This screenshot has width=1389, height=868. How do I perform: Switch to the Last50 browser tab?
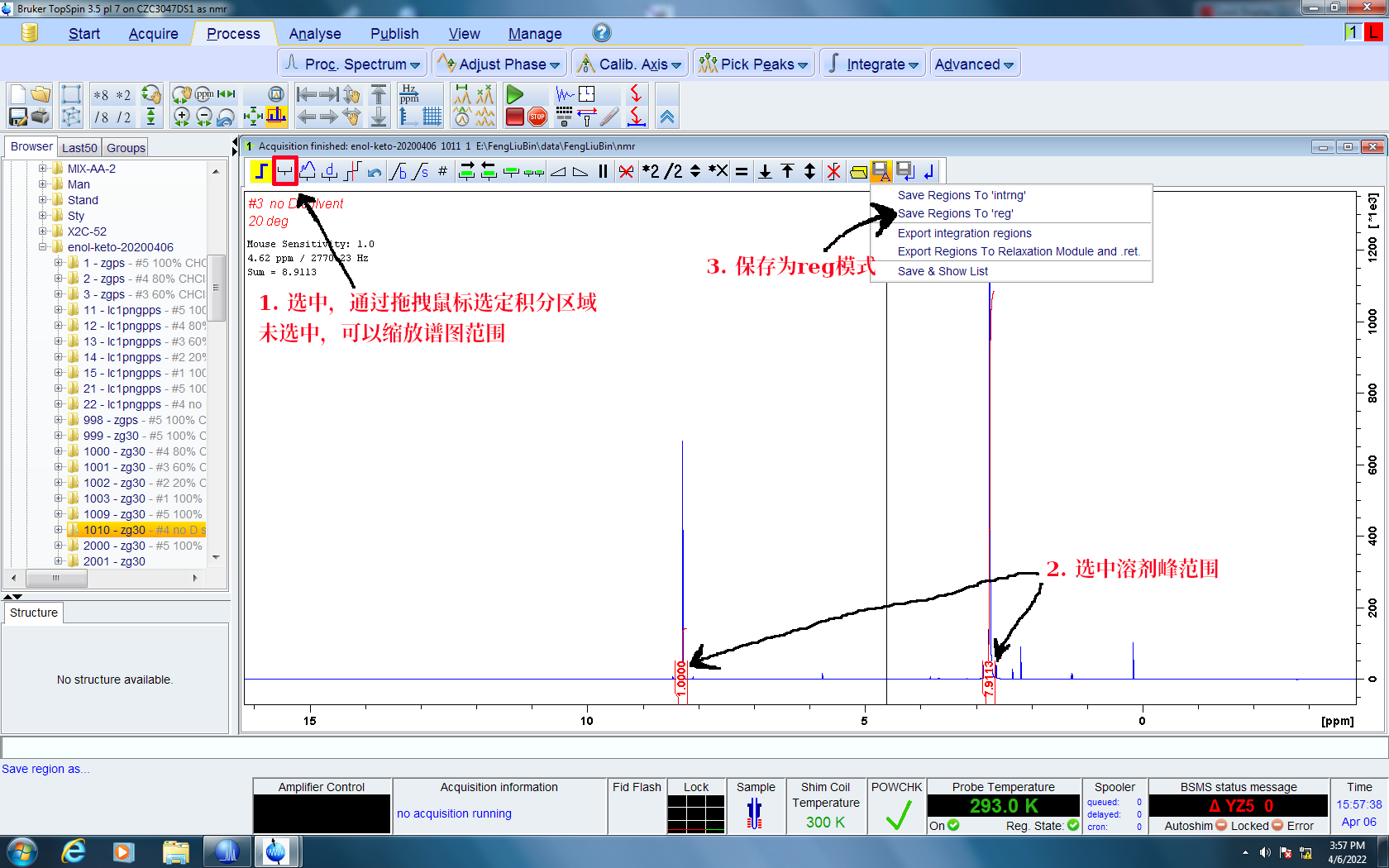79,148
